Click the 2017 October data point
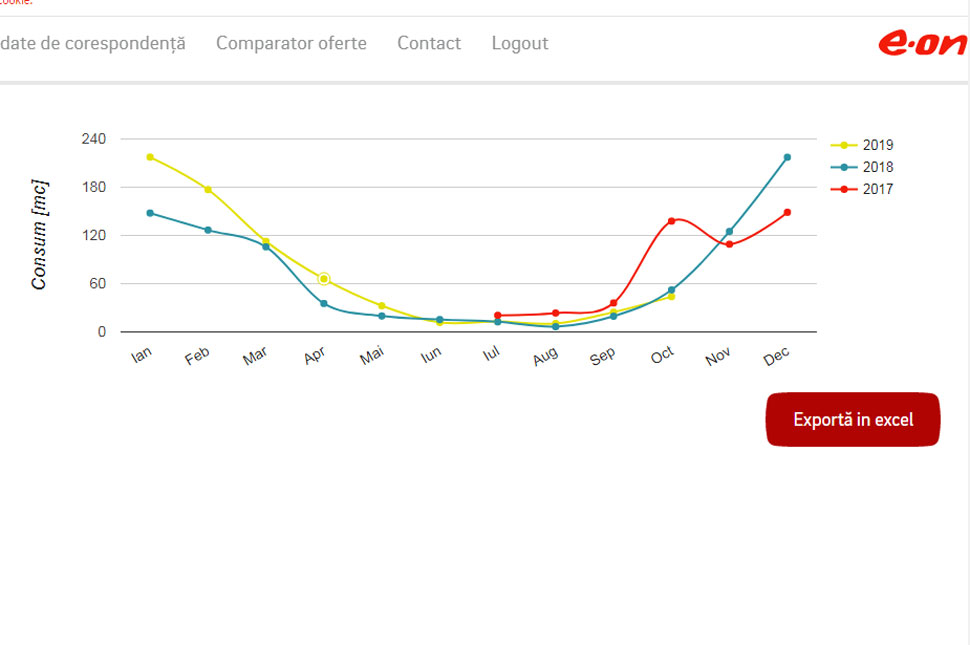 tap(671, 221)
